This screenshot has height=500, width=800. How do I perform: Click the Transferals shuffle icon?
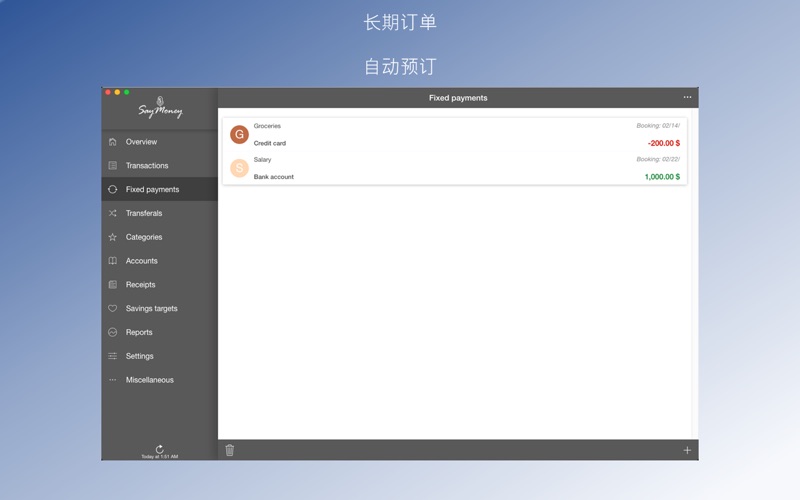pyautogui.click(x=113, y=213)
